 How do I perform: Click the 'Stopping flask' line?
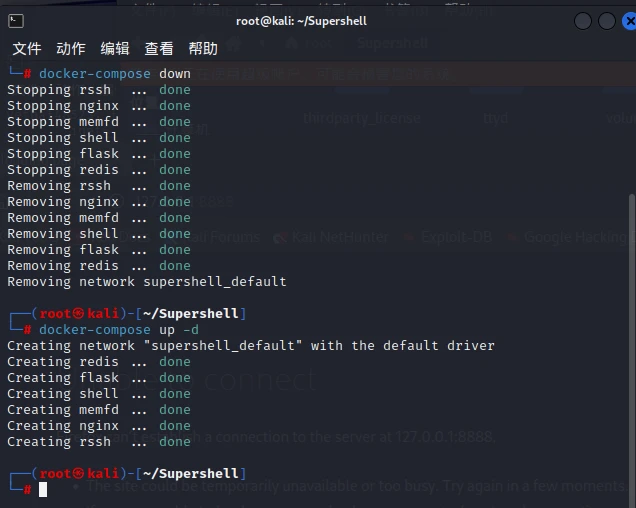pyautogui.click(x=99, y=154)
